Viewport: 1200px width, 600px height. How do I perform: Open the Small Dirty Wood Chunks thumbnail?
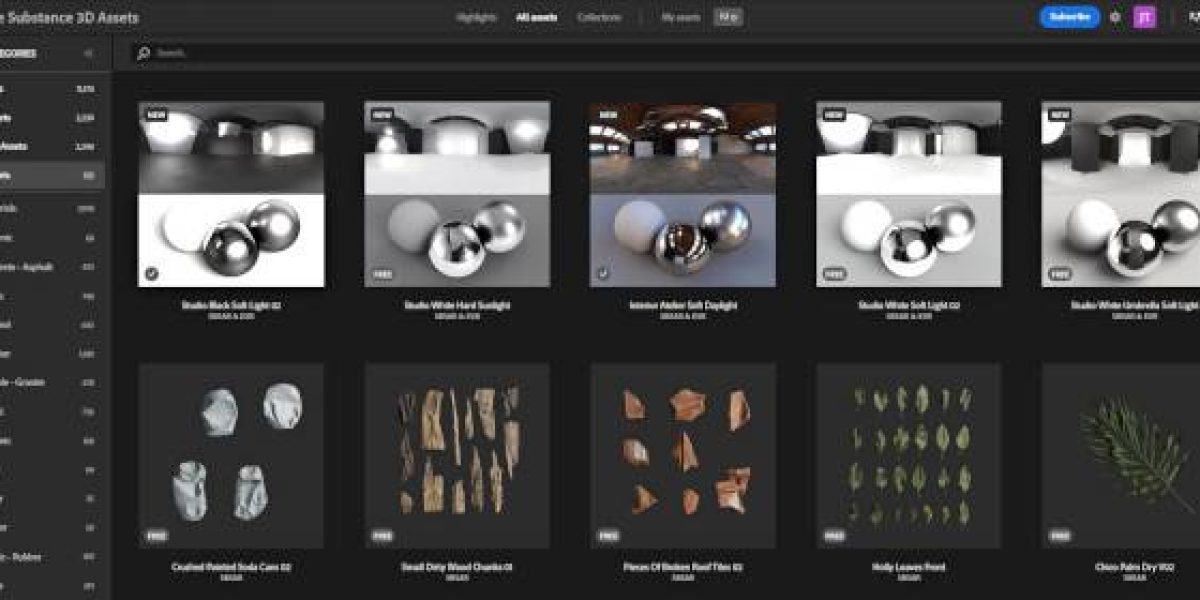pos(456,455)
